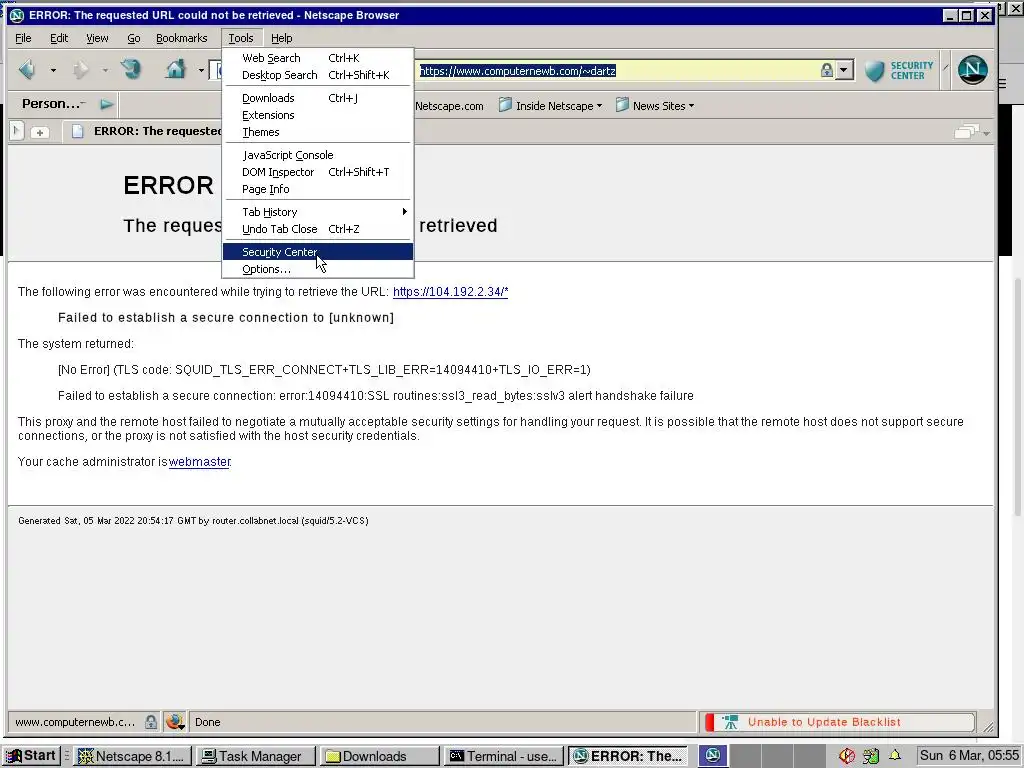This screenshot has height=768, width=1024.
Task: Click the webmaster email link
Action: point(200,462)
